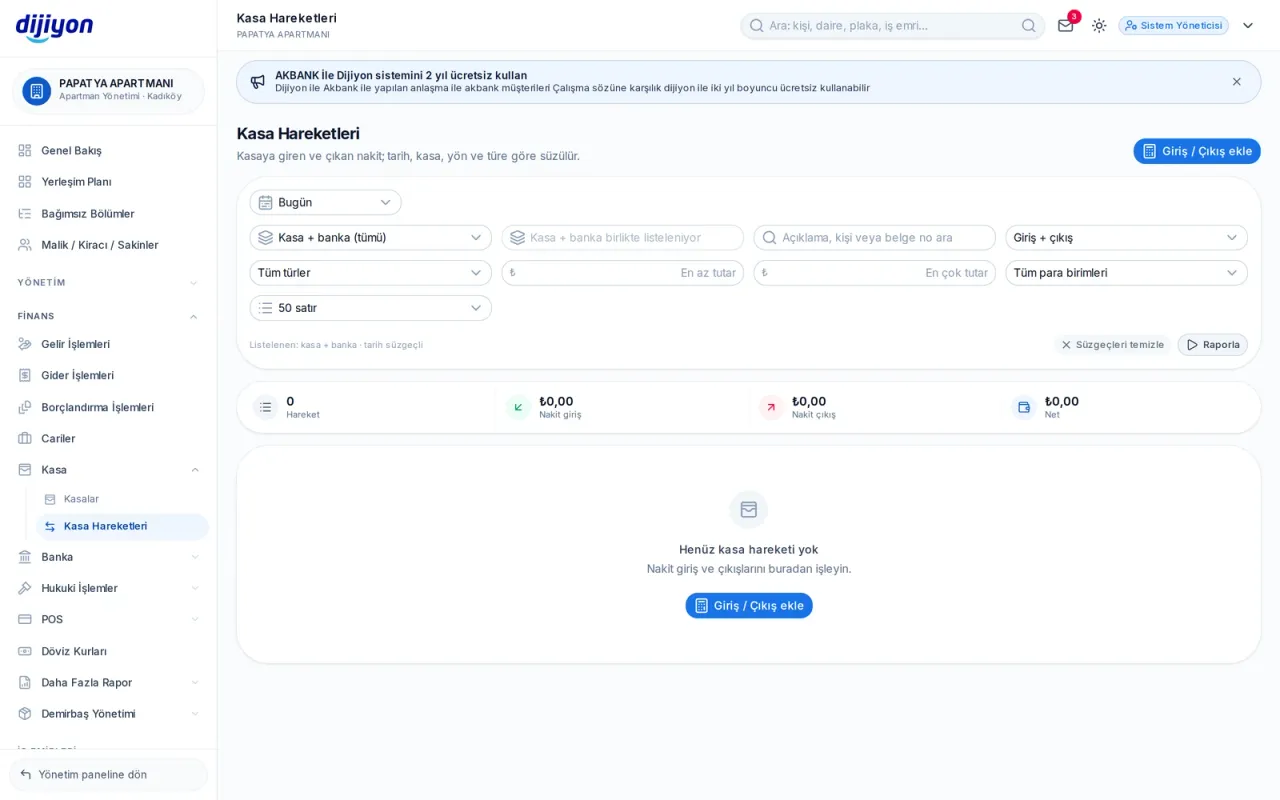Viewport: 1280px width, 800px height.
Task: Click the search magnifier icon in top bar
Action: [1029, 25]
